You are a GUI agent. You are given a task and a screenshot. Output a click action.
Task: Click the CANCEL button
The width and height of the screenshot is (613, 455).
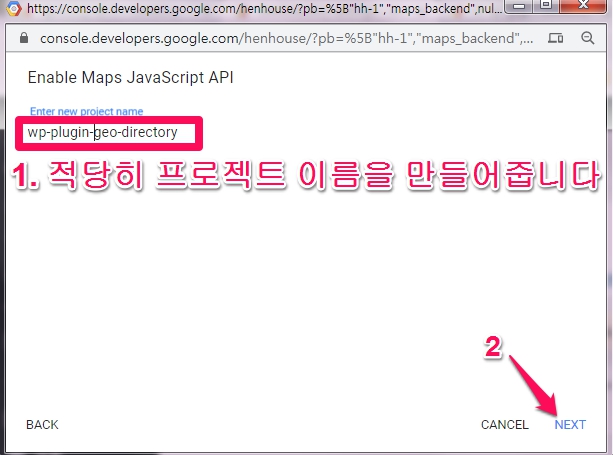pos(504,425)
